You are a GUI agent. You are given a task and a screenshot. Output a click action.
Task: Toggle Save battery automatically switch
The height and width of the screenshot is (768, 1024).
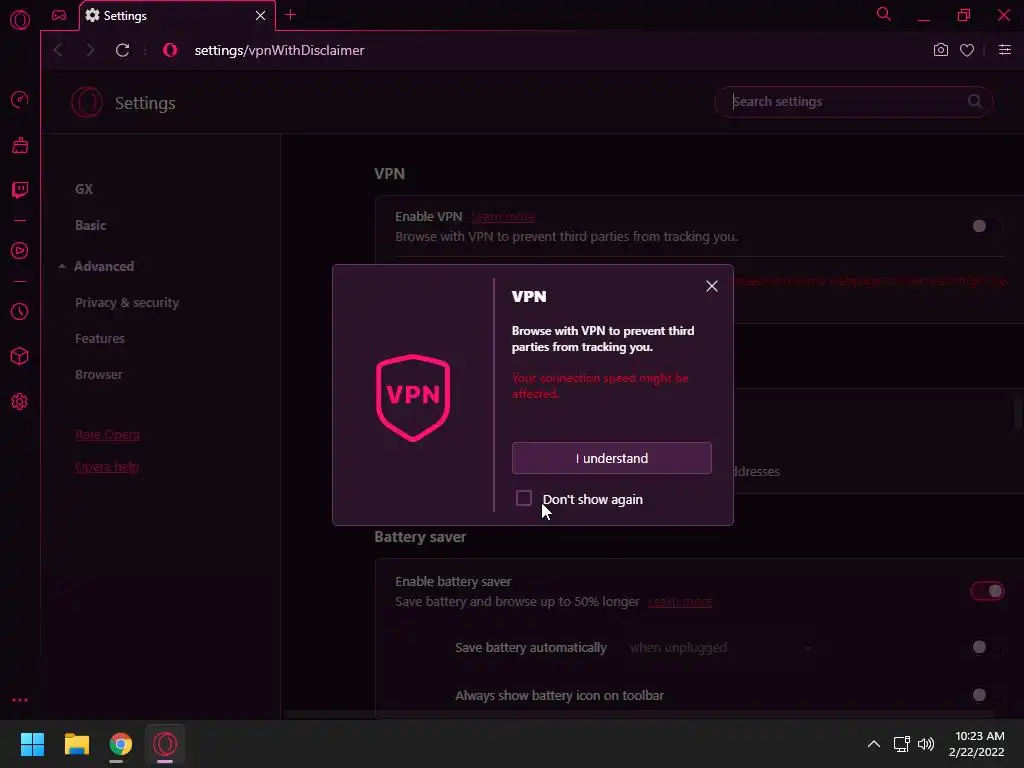985,647
